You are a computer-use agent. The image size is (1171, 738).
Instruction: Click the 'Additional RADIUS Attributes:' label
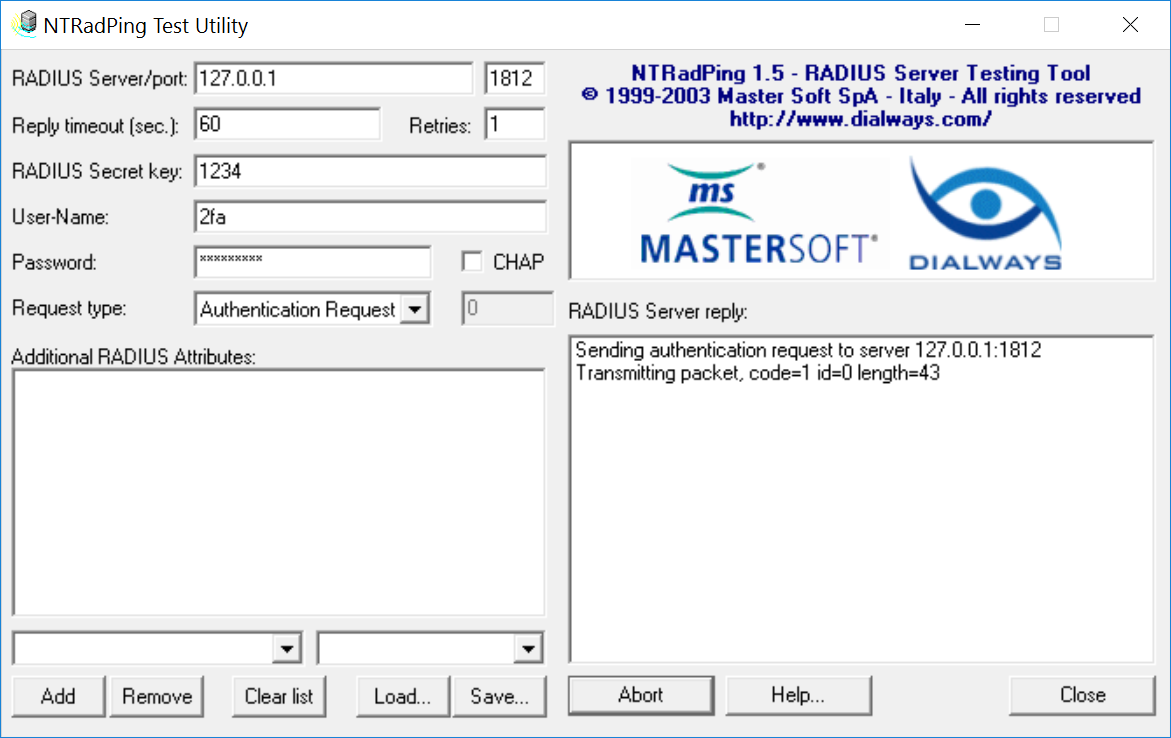tap(134, 357)
